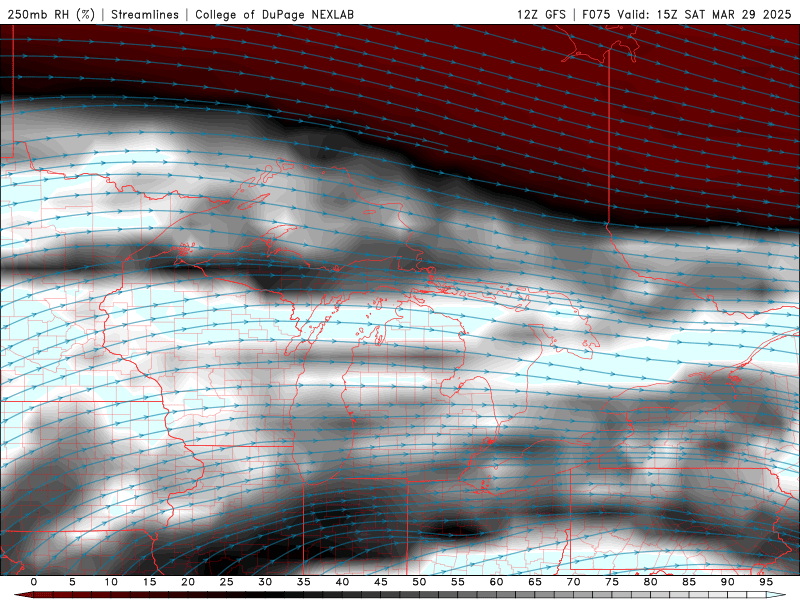Click the "80" legend label

(650, 582)
